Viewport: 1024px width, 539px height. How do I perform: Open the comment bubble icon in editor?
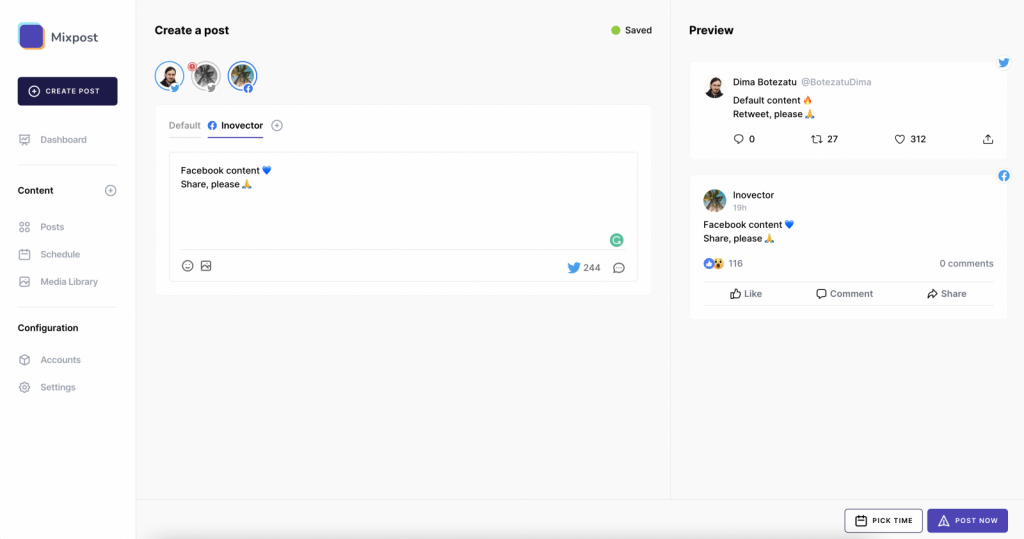coord(619,268)
